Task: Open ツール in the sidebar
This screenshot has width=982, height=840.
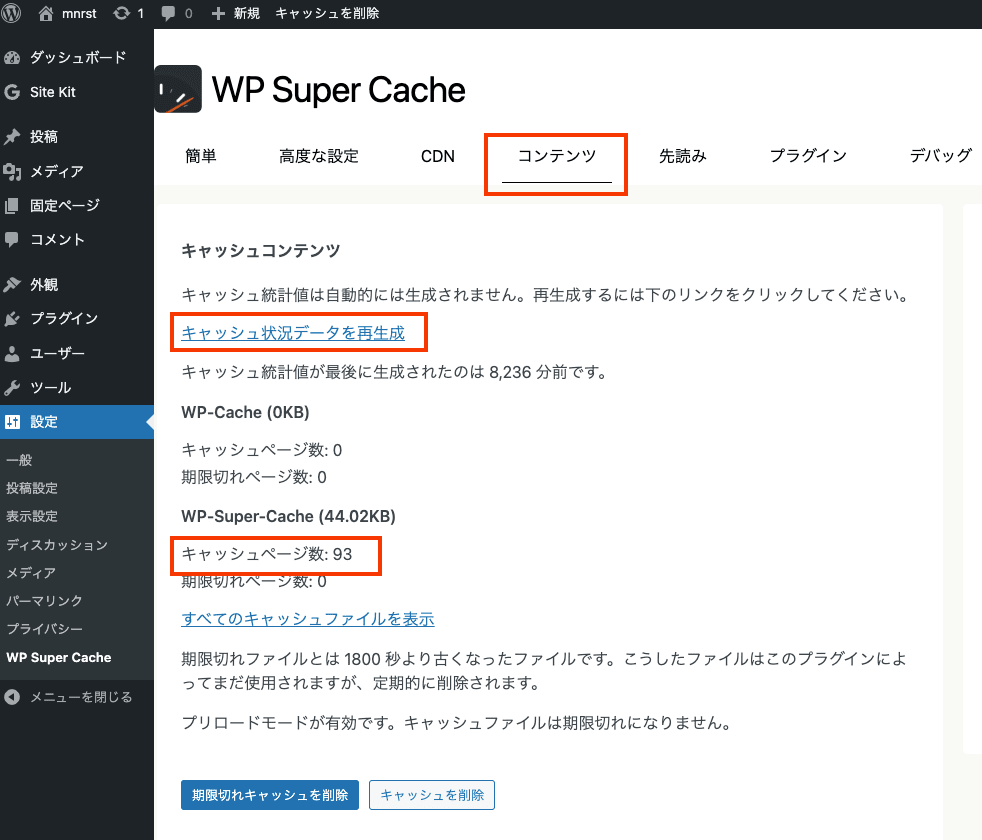Action: click(x=51, y=388)
